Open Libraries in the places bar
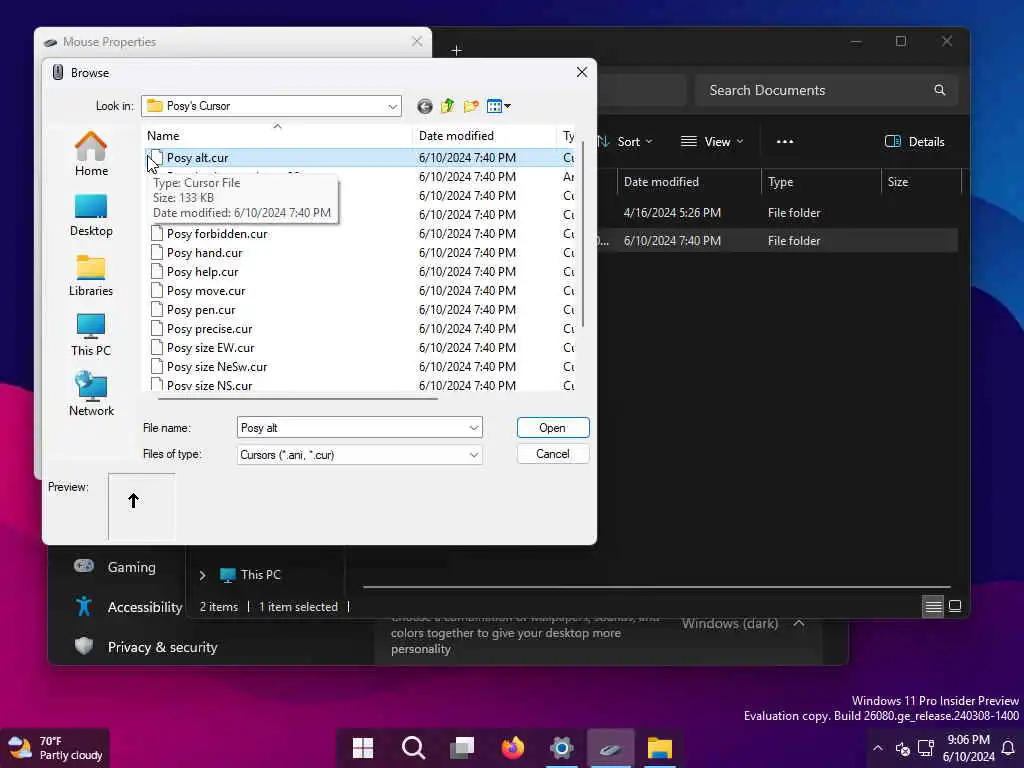This screenshot has height=768, width=1024. pos(91,276)
